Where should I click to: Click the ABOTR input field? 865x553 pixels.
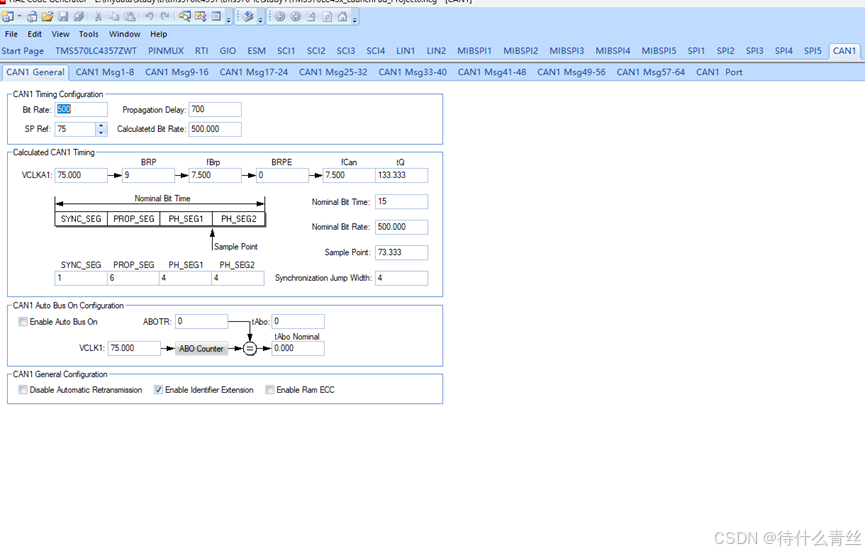pos(201,321)
